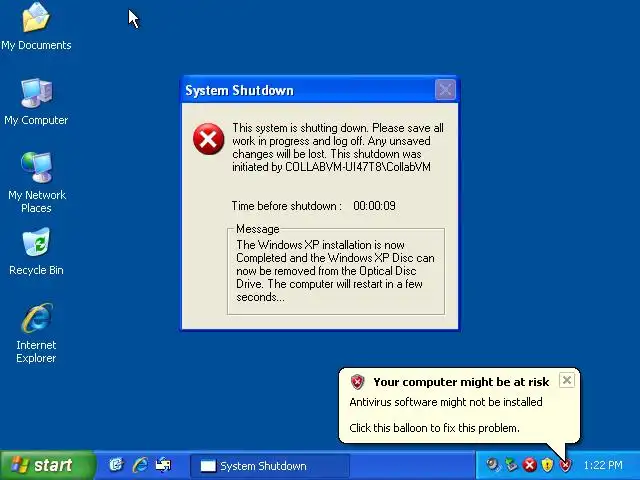The width and height of the screenshot is (640, 480).
Task: Select the Recycle Bin desktop icon
Action: click(36, 252)
